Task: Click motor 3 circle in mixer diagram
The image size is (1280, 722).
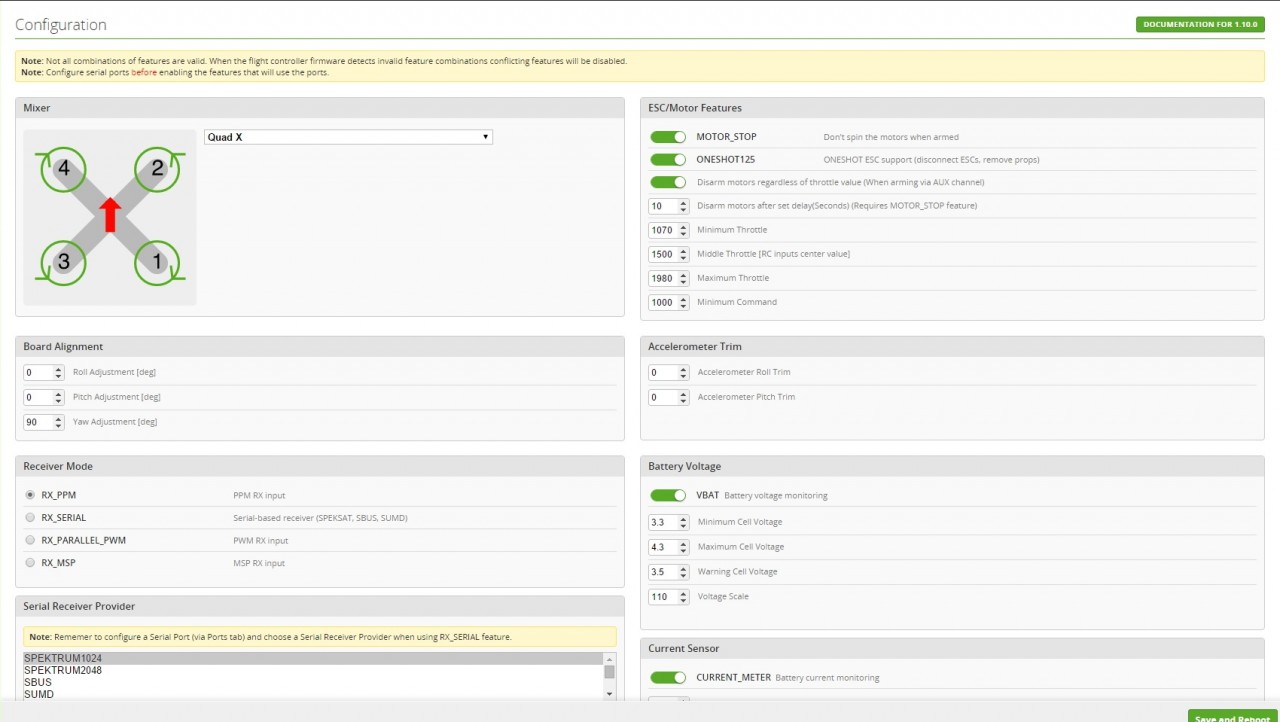Action: pos(64,262)
